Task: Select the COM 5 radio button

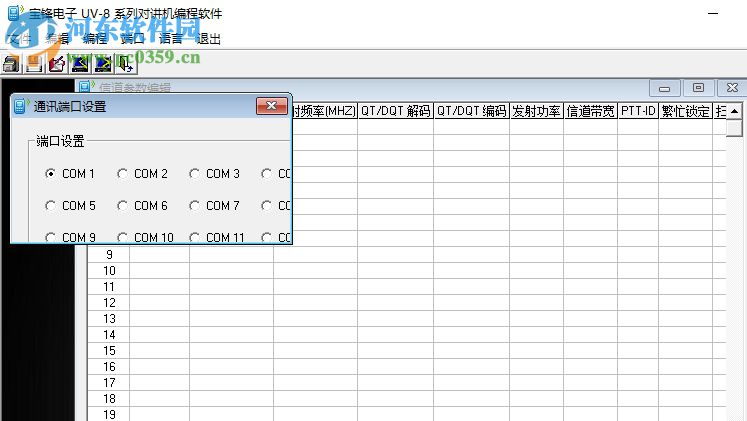Action: pyautogui.click(x=50, y=206)
